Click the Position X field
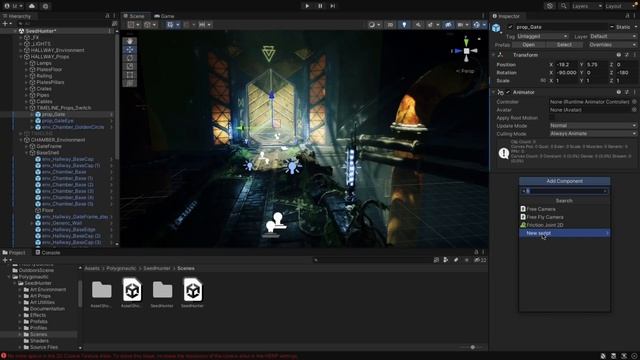This screenshot has height=360, width=640. (566, 64)
